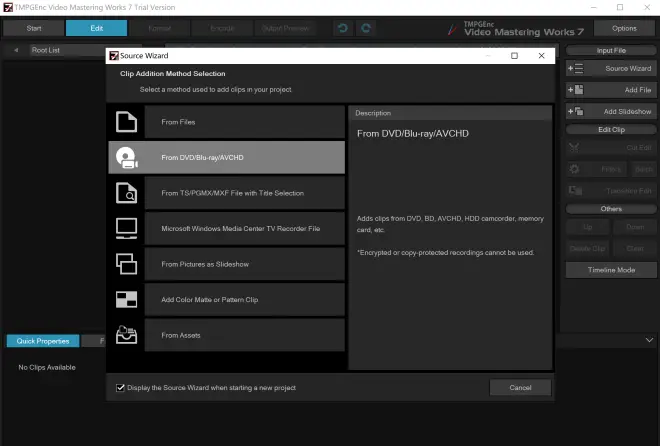Choose From TS/PGMX/MXF File with Title Selection
This screenshot has height=446, width=660.
(x=245, y=193)
